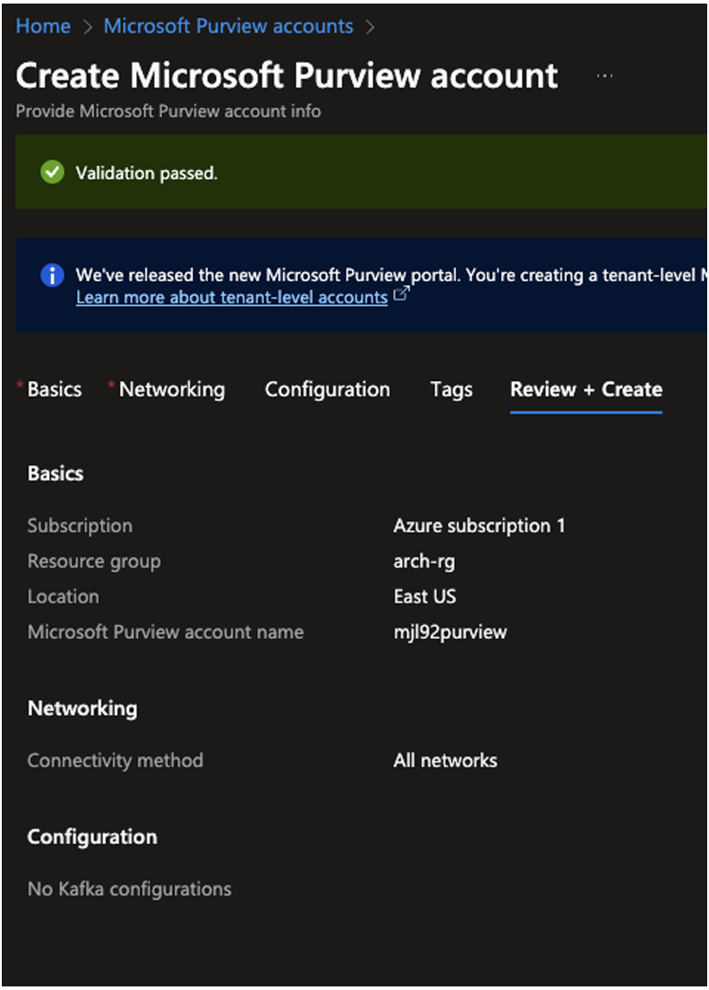Viewport: 709px width, 990px height.
Task: Click 'Provide Microsoft Purview account info' subtitle
Action: [x=169, y=111]
